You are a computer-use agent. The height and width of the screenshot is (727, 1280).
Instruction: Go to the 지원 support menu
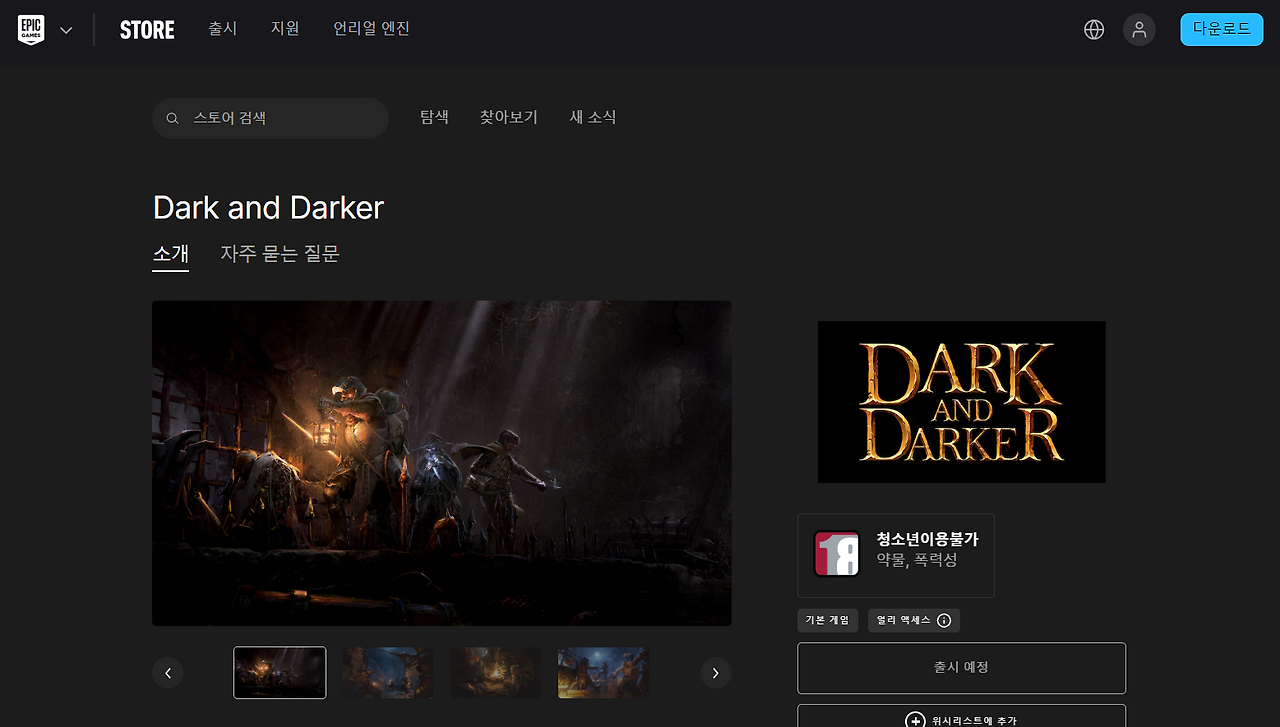click(285, 29)
